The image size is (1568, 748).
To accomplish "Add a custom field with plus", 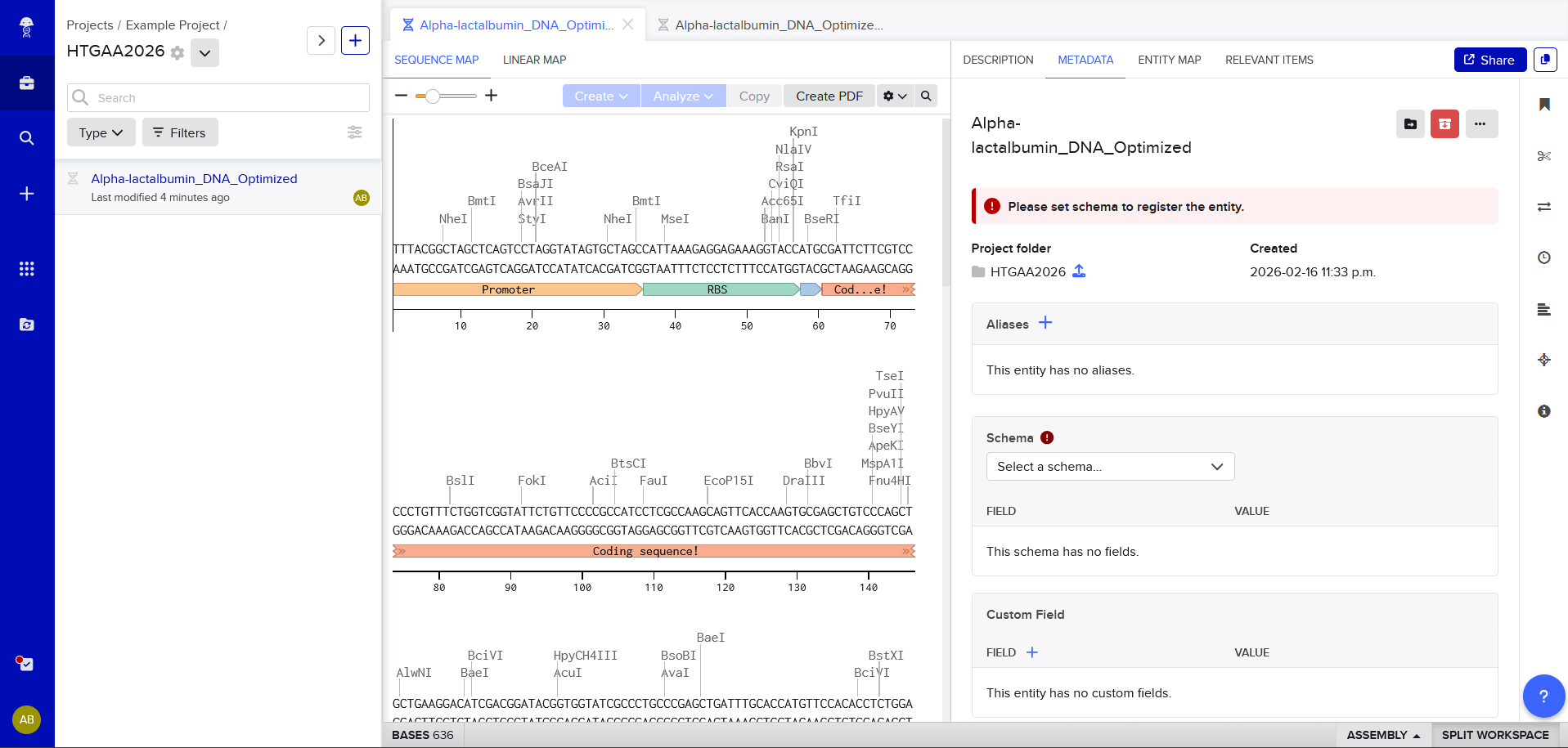I will click(1032, 652).
